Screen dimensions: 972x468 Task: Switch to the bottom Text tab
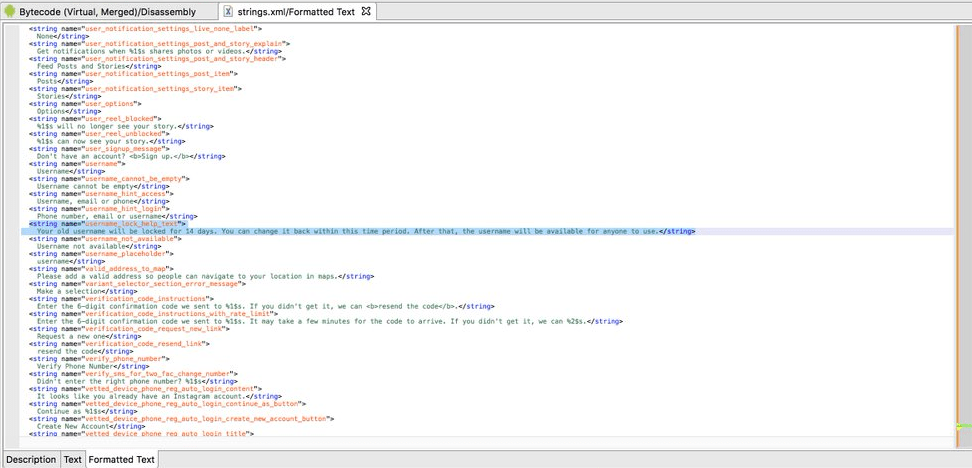[x=73, y=459]
